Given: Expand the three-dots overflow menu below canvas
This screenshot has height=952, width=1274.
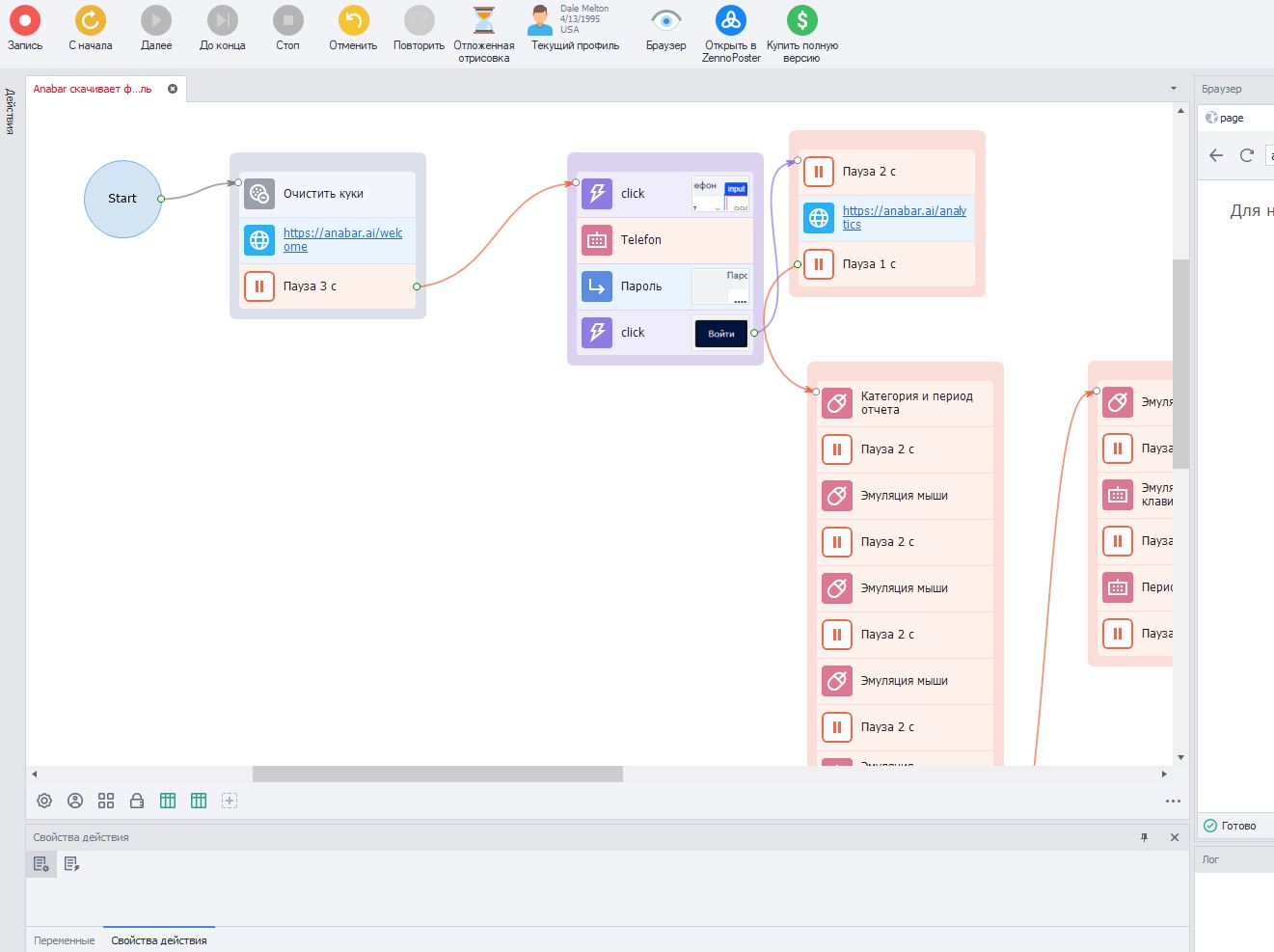Looking at the screenshot, I should coord(1173,801).
